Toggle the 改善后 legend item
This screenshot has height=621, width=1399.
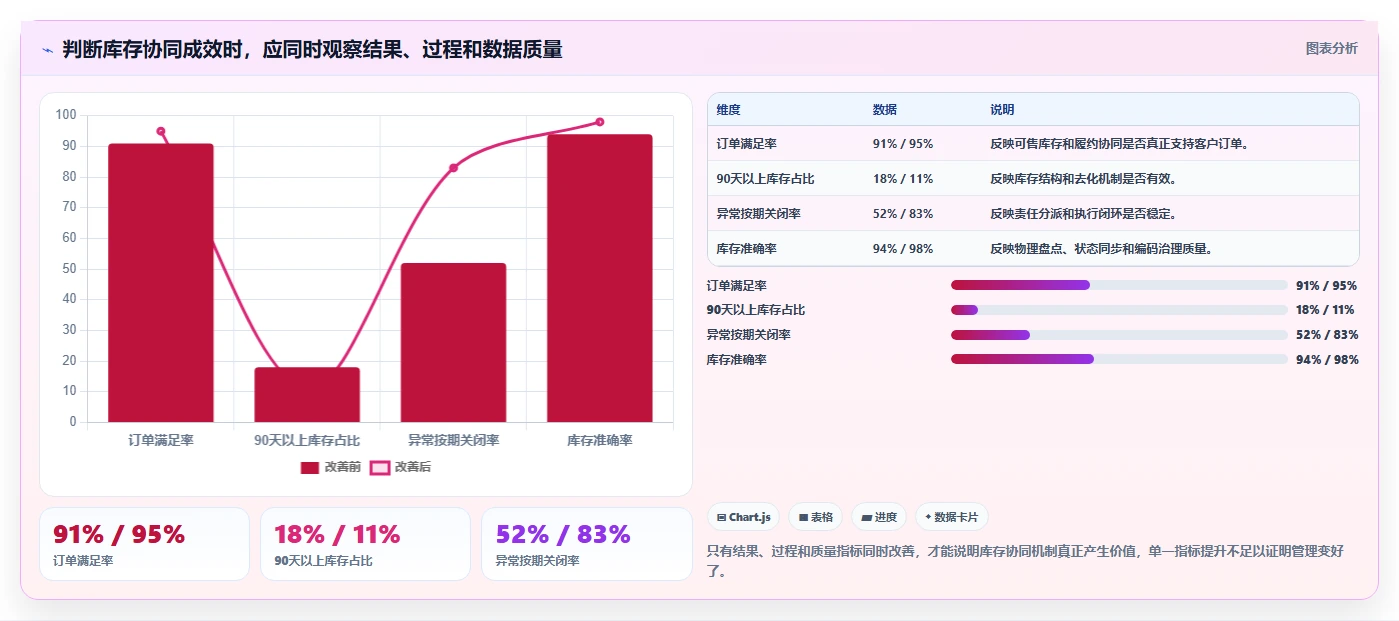point(401,467)
